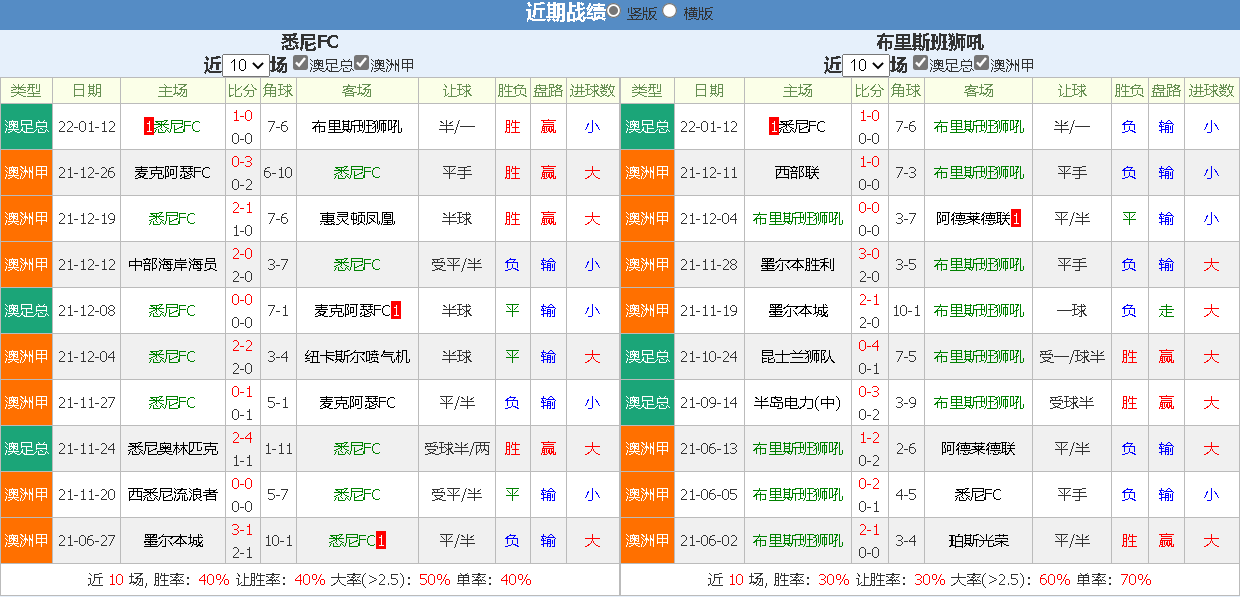Open 西悉尼流浪者 team link

(173, 495)
